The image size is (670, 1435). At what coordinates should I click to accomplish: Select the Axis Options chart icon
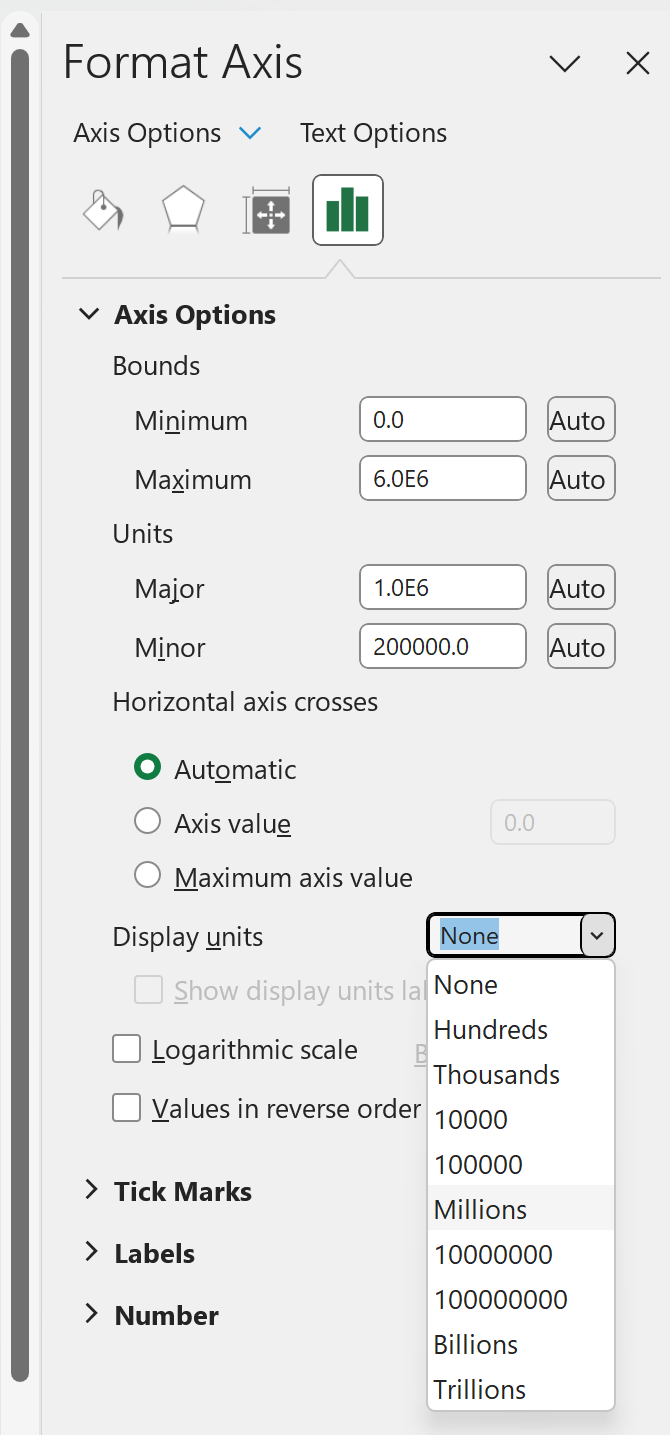[x=347, y=210]
